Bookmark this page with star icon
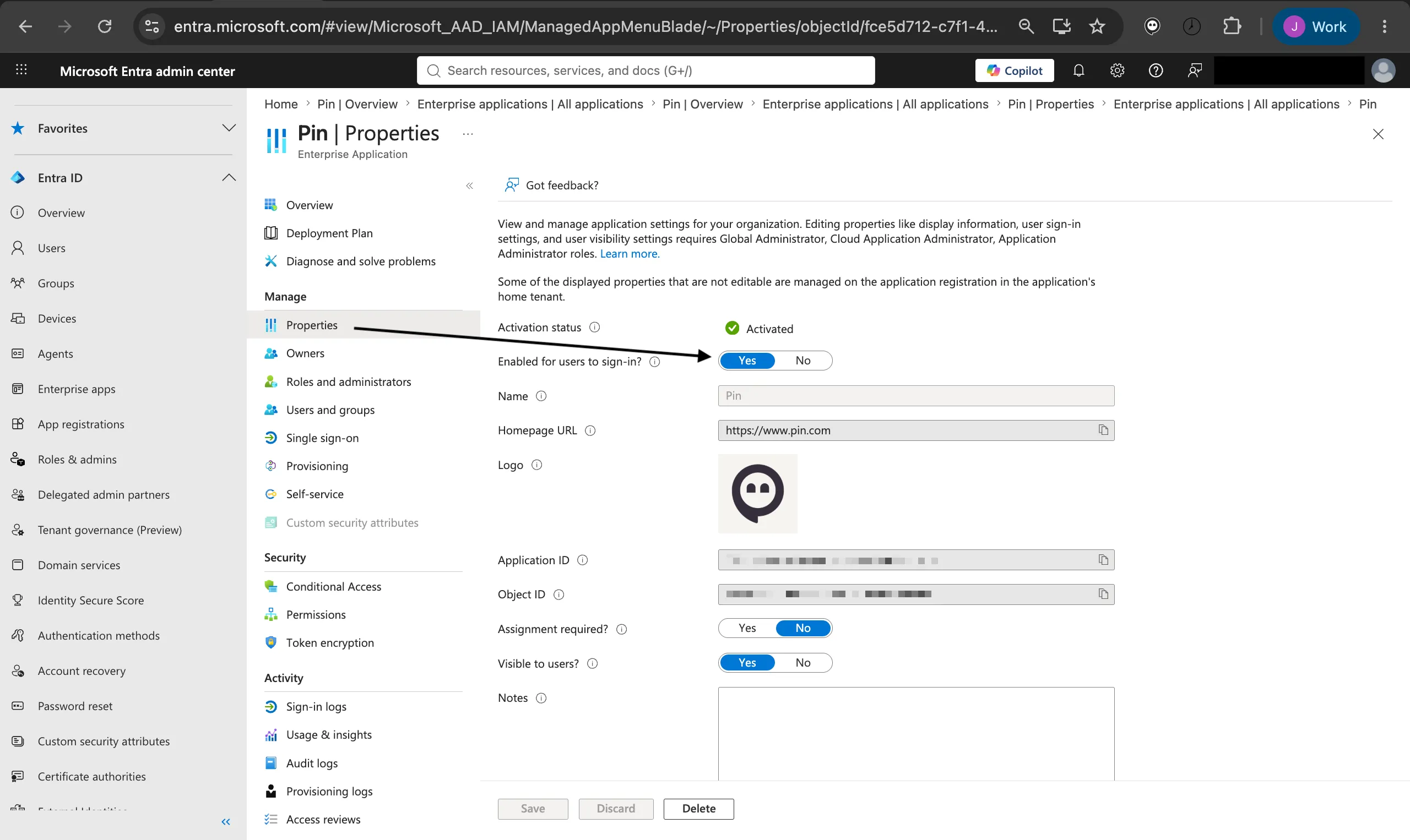 1097,26
